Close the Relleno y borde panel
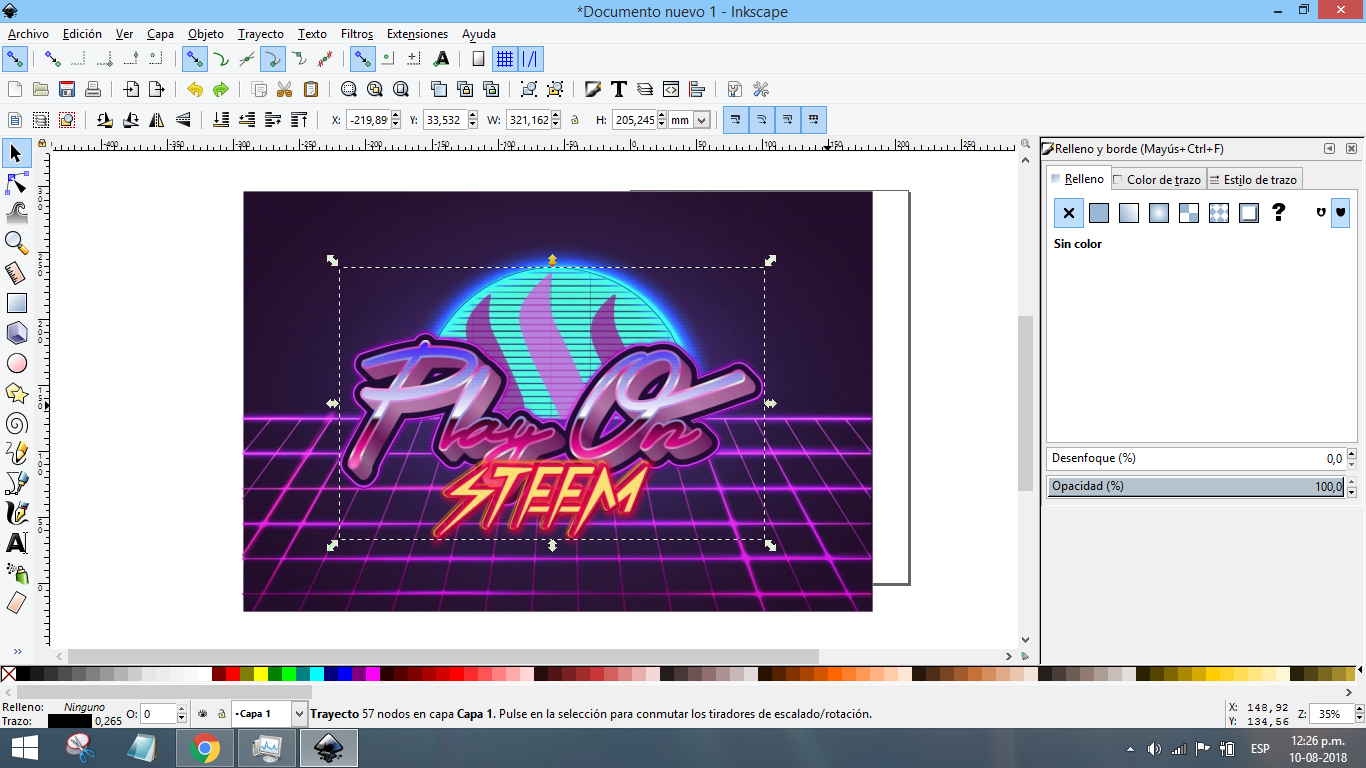This screenshot has width=1366, height=768. tap(1351, 149)
